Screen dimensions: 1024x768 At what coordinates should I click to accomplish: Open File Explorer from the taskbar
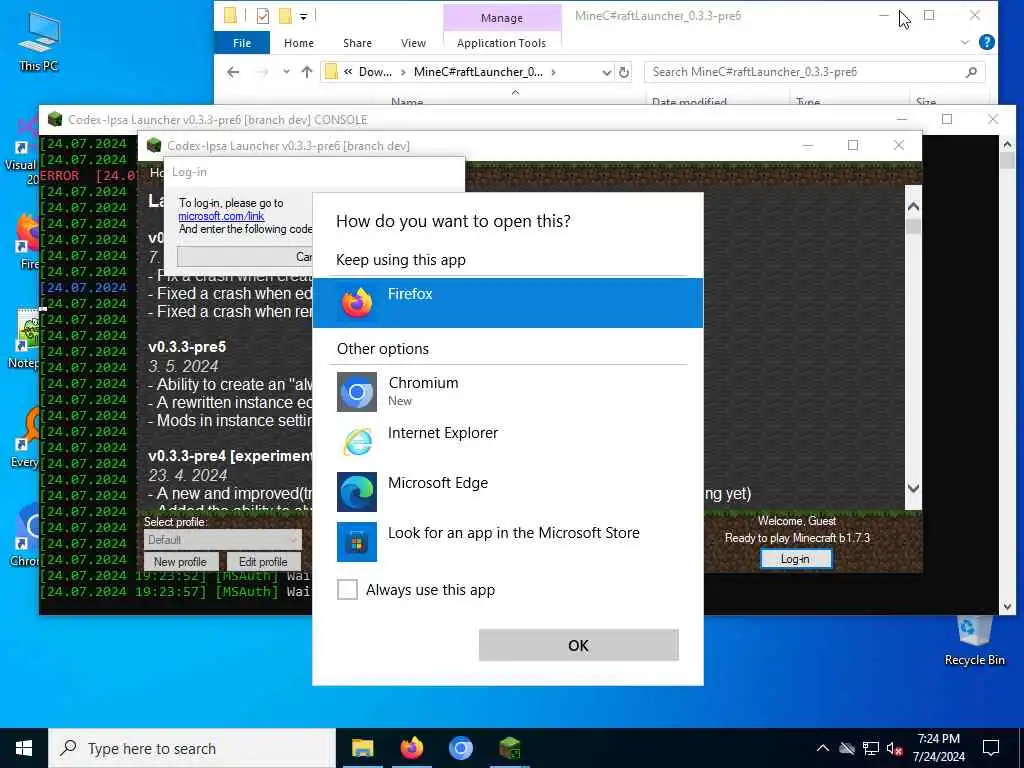(362, 748)
